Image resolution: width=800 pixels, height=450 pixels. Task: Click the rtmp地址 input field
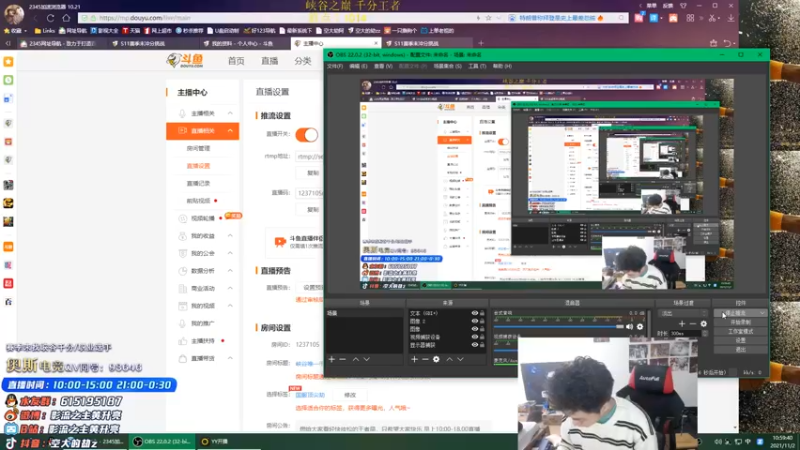click(309, 157)
